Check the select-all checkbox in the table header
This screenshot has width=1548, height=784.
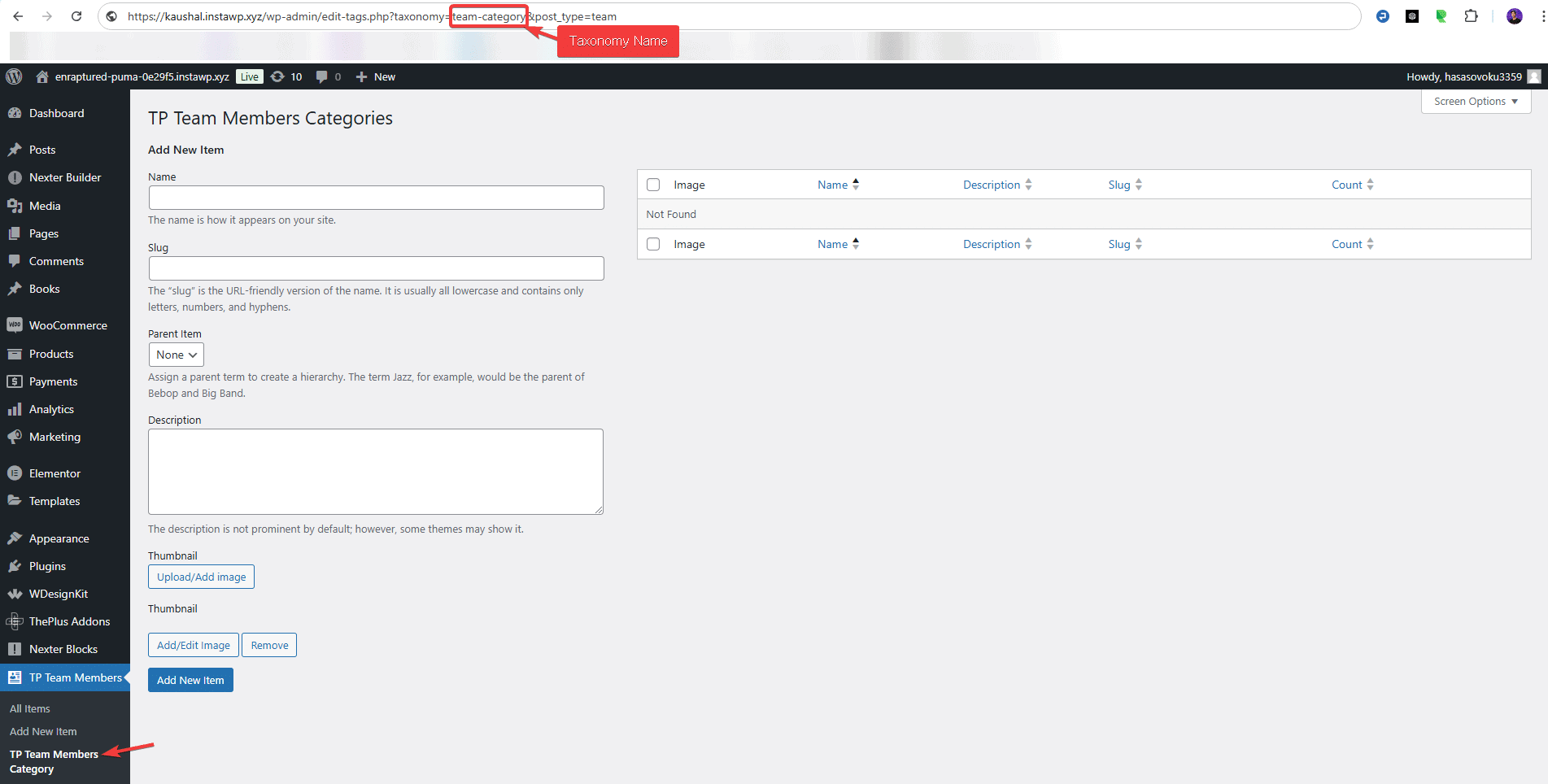653,185
